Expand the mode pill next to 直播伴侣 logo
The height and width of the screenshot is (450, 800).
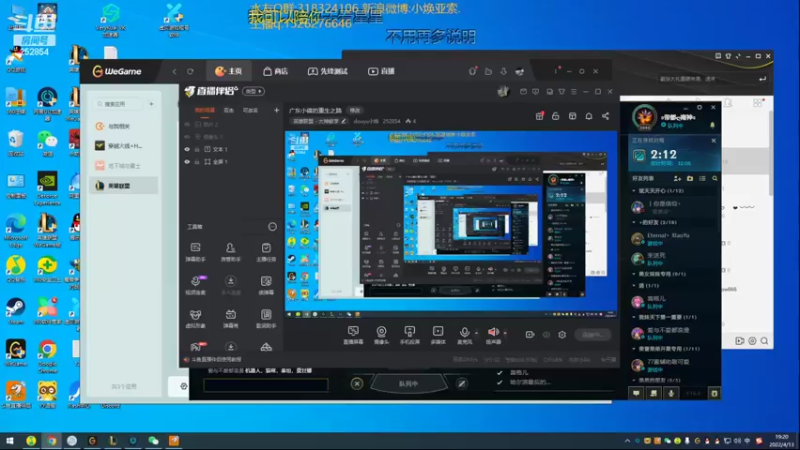click(254, 91)
